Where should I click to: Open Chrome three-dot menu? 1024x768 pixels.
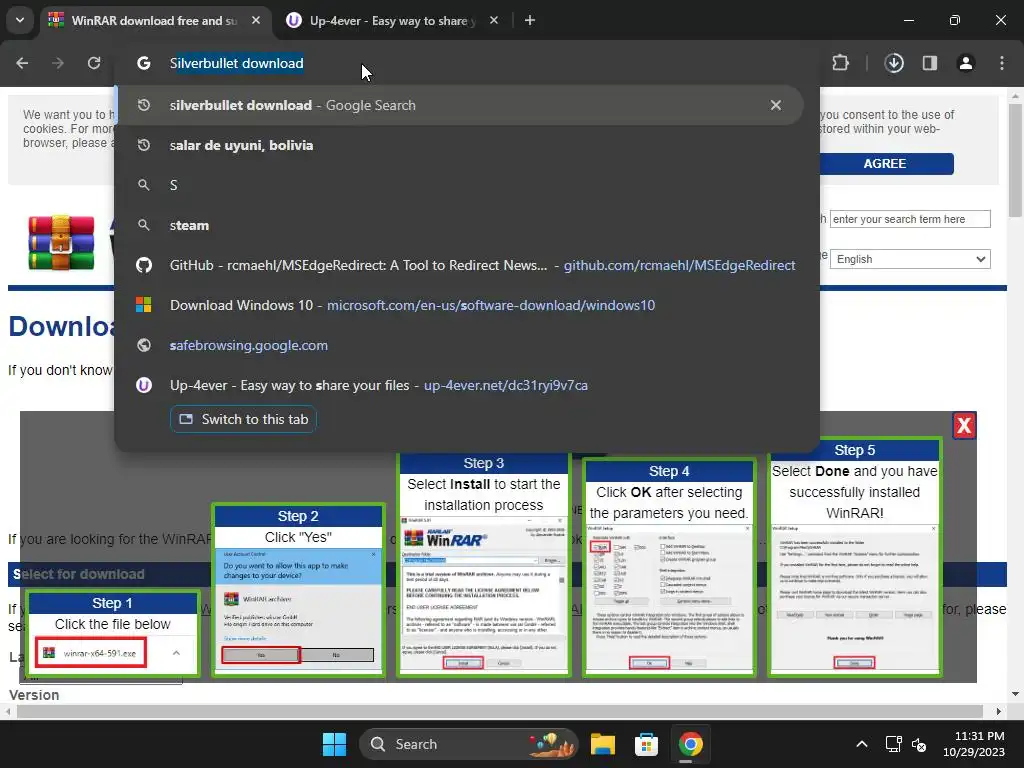(x=1002, y=63)
